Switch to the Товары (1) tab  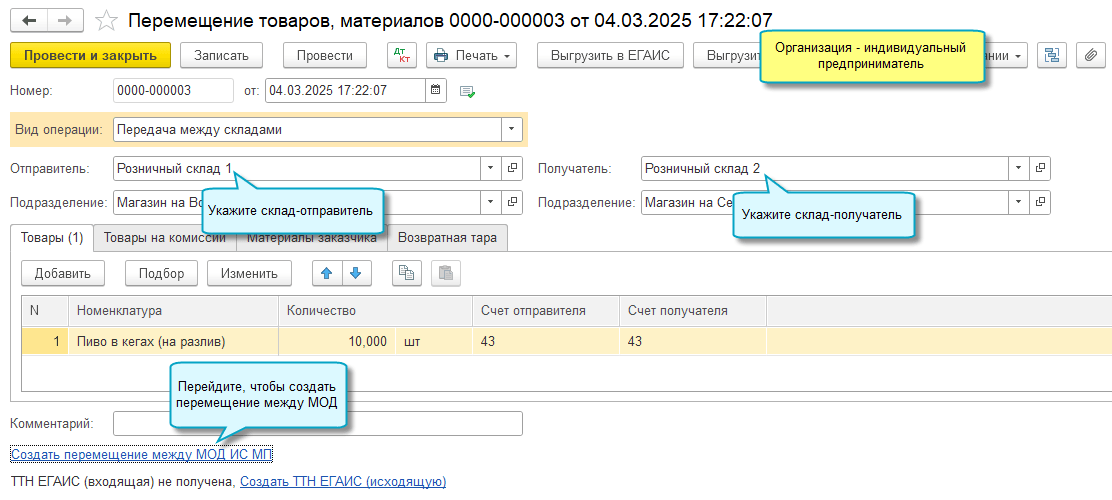point(52,238)
